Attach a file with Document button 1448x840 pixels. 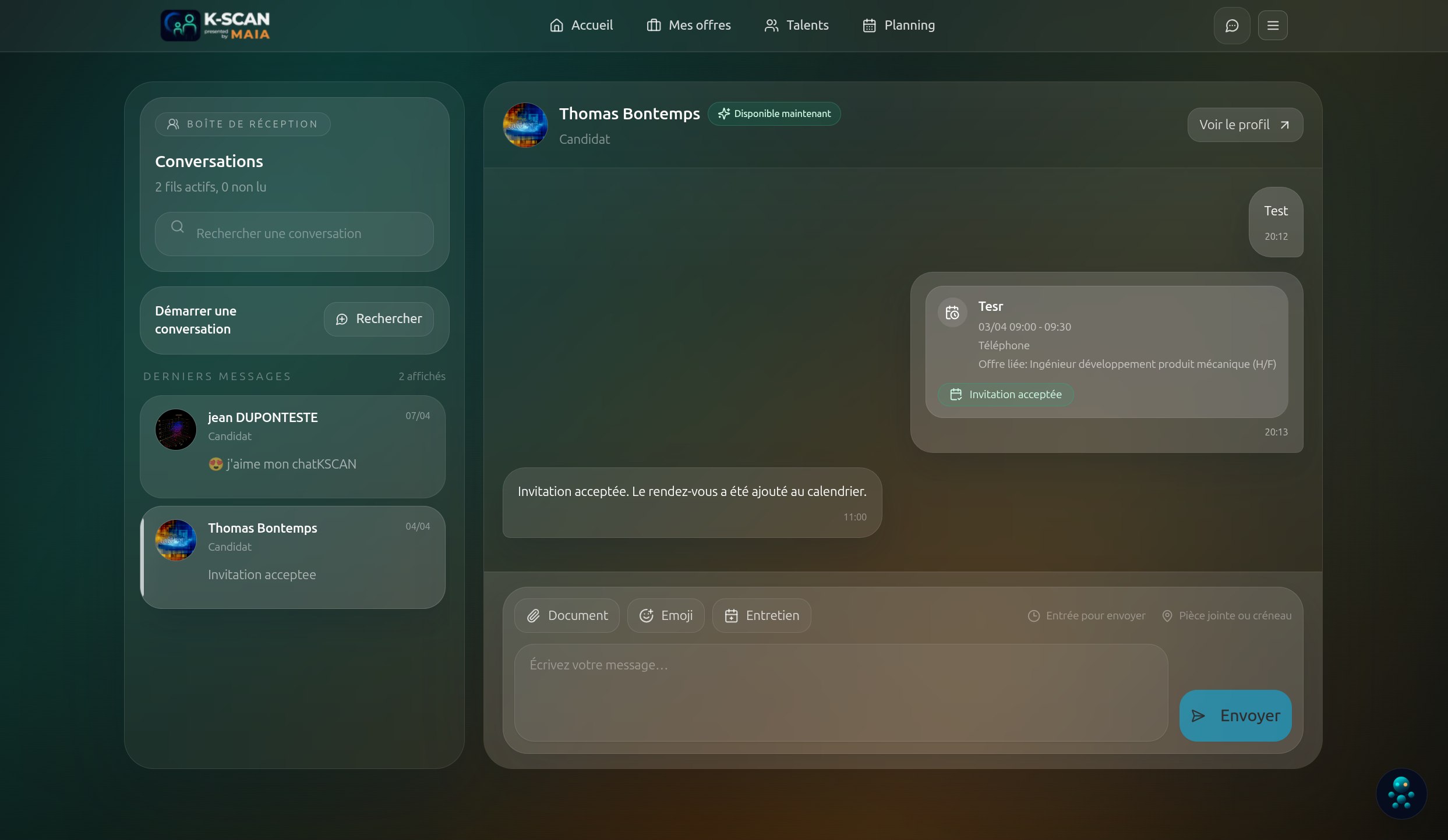(567, 615)
